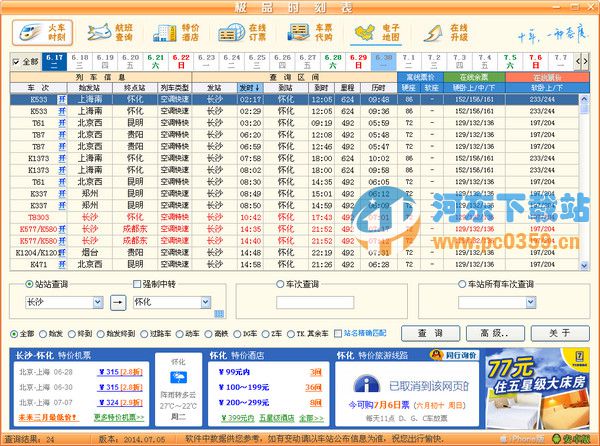Click the train table scrollbar up arrow
Viewport: 600px width, 446px height.
(584, 99)
